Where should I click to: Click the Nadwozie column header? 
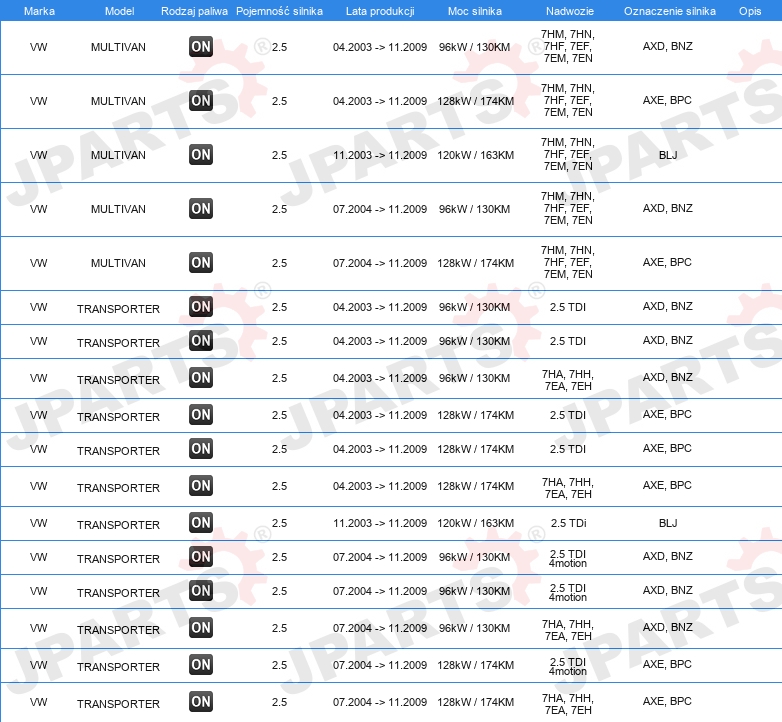(x=570, y=11)
